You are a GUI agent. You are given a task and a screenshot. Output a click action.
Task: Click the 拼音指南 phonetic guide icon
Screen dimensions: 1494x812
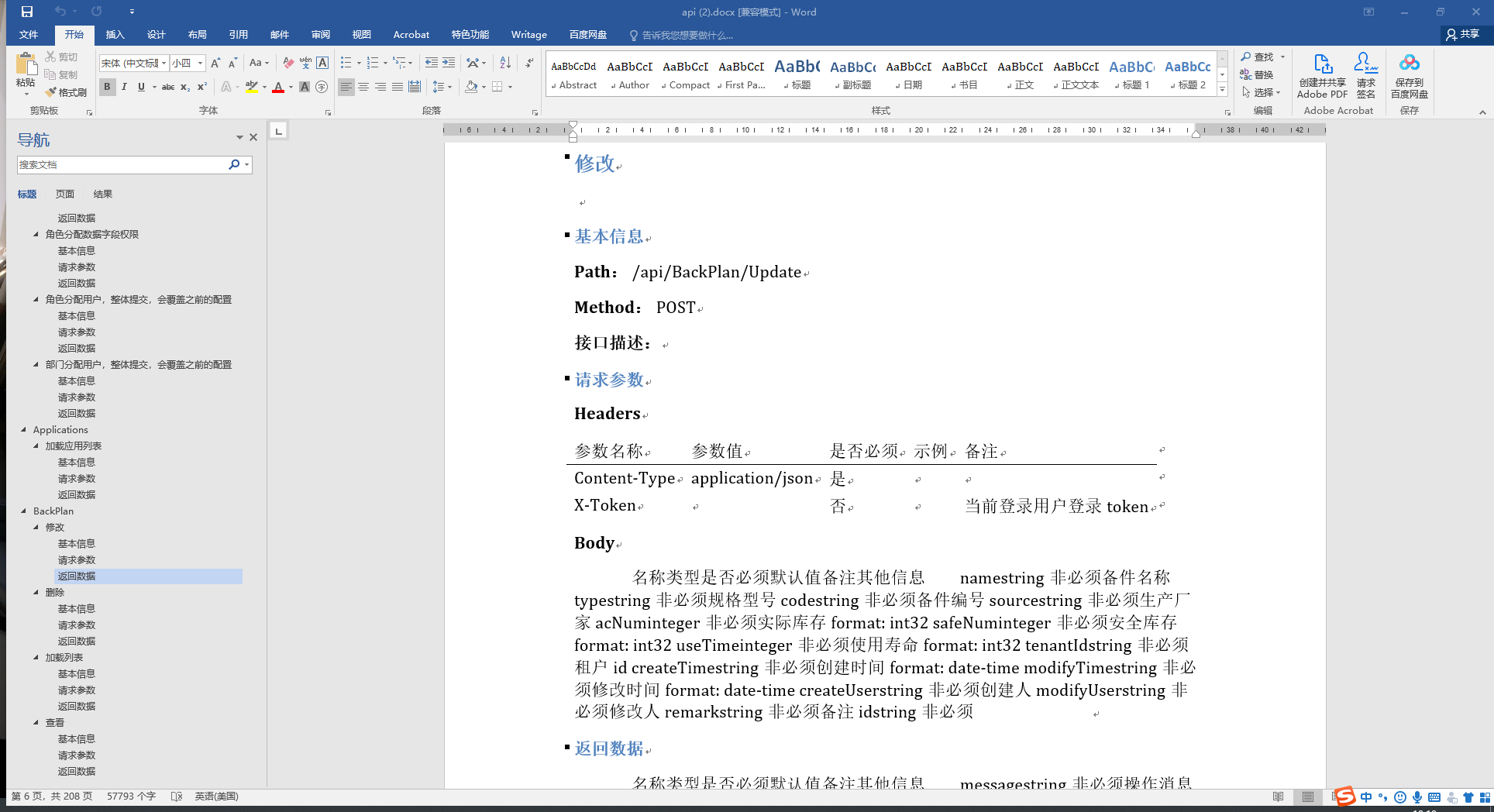[x=305, y=63]
